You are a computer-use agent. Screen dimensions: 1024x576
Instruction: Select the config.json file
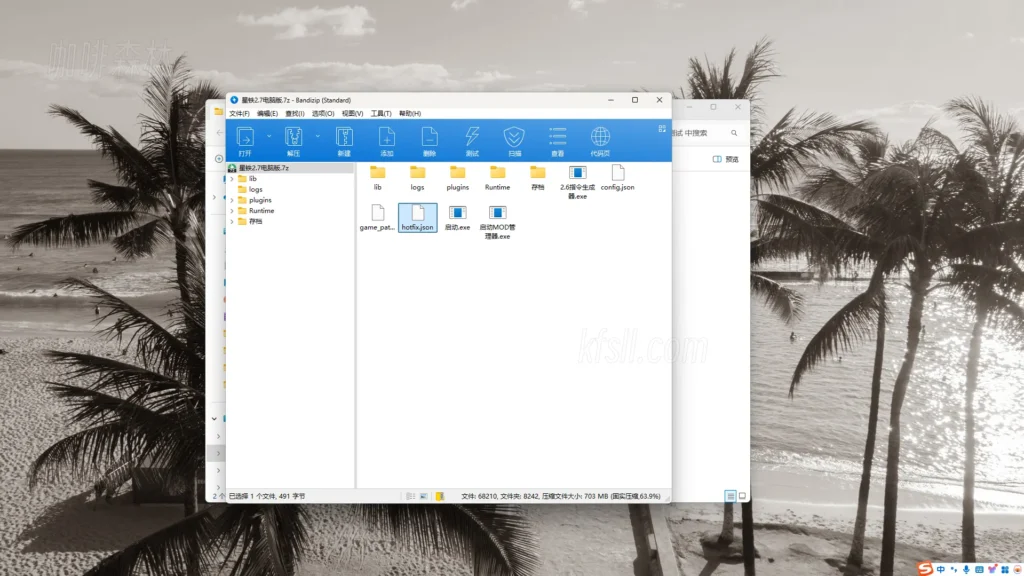tap(617, 178)
